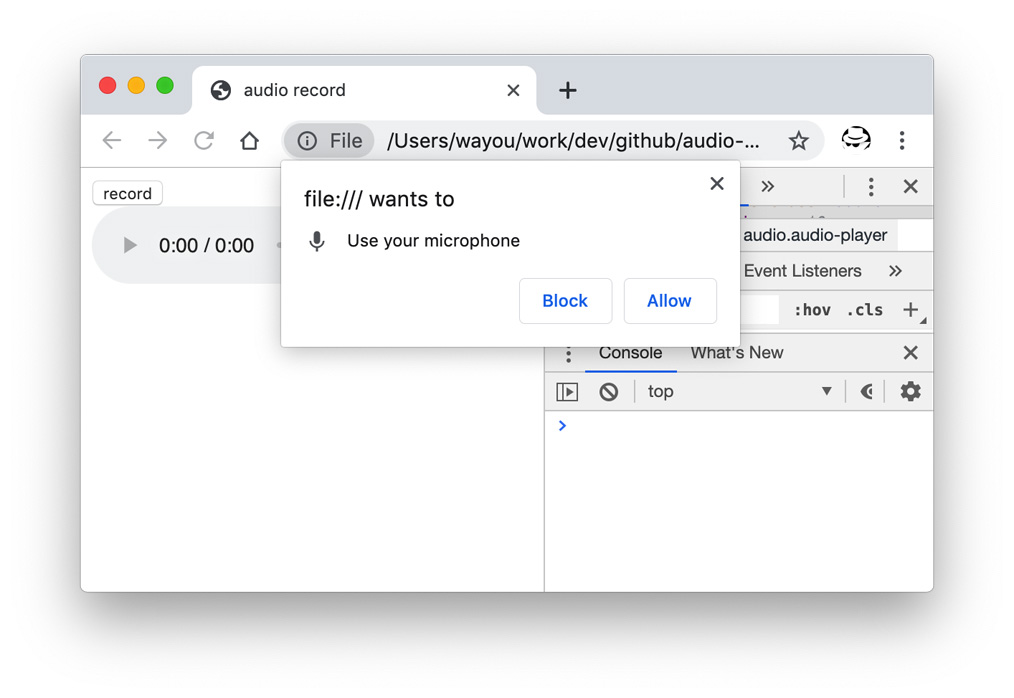Screen dimensions: 1014x698
Task: Reload the page with the refresh icon
Action: coord(204,140)
